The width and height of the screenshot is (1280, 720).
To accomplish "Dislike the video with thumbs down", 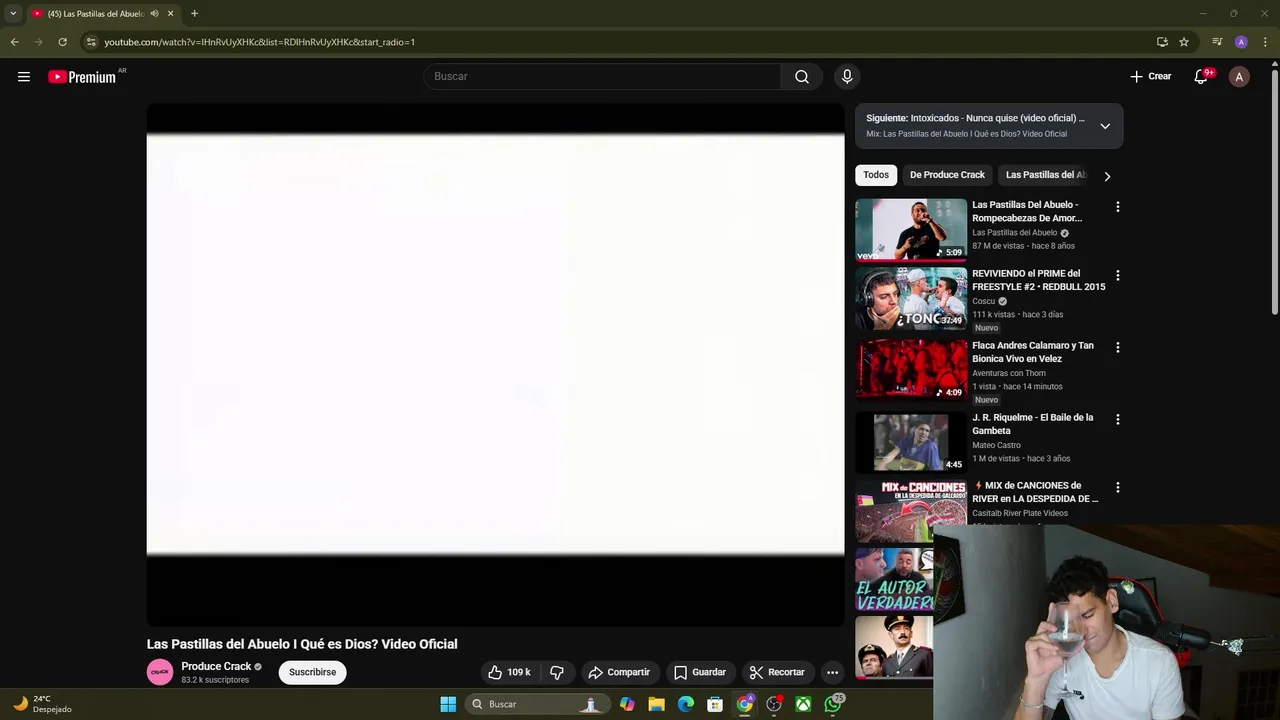I will point(557,672).
